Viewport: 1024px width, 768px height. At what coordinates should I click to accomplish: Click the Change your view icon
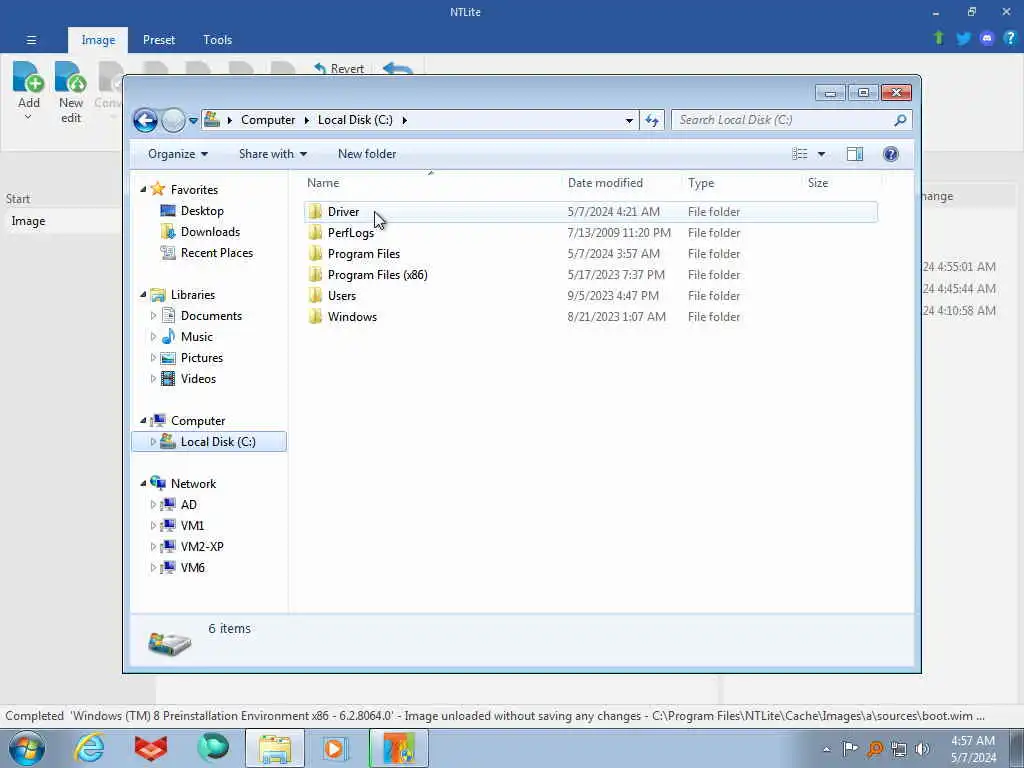click(x=800, y=154)
